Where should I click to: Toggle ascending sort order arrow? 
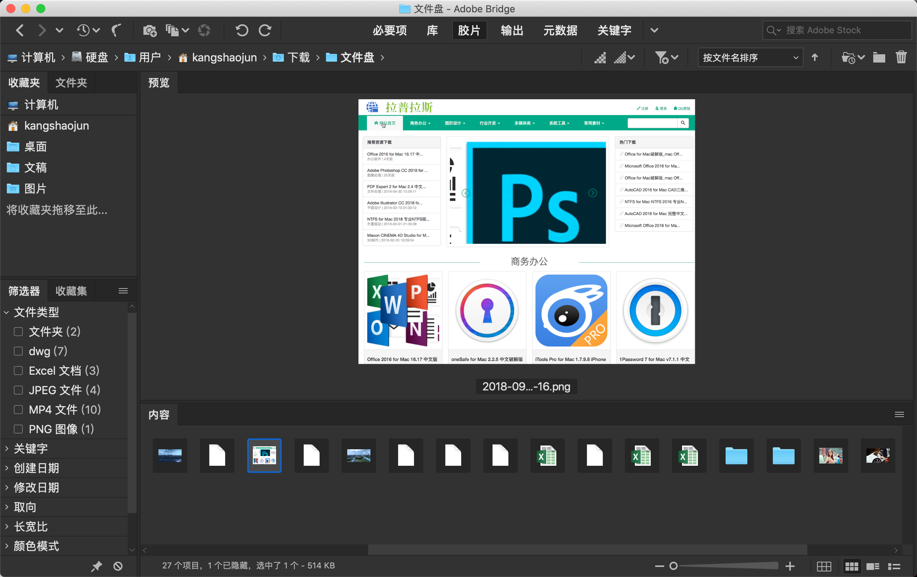click(x=815, y=58)
